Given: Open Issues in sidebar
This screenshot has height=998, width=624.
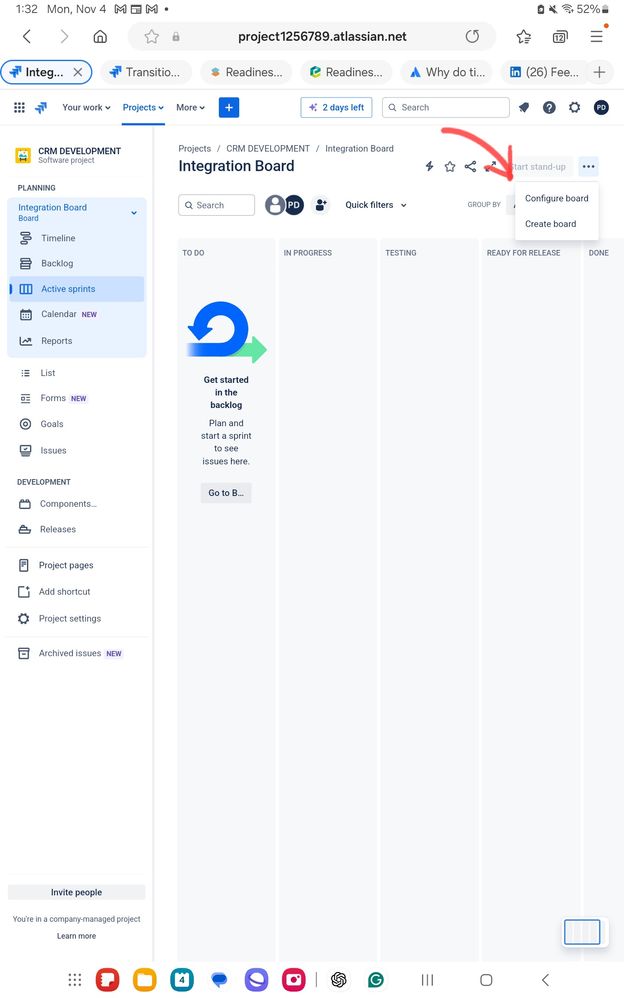Looking at the screenshot, I should pos(76,451).
